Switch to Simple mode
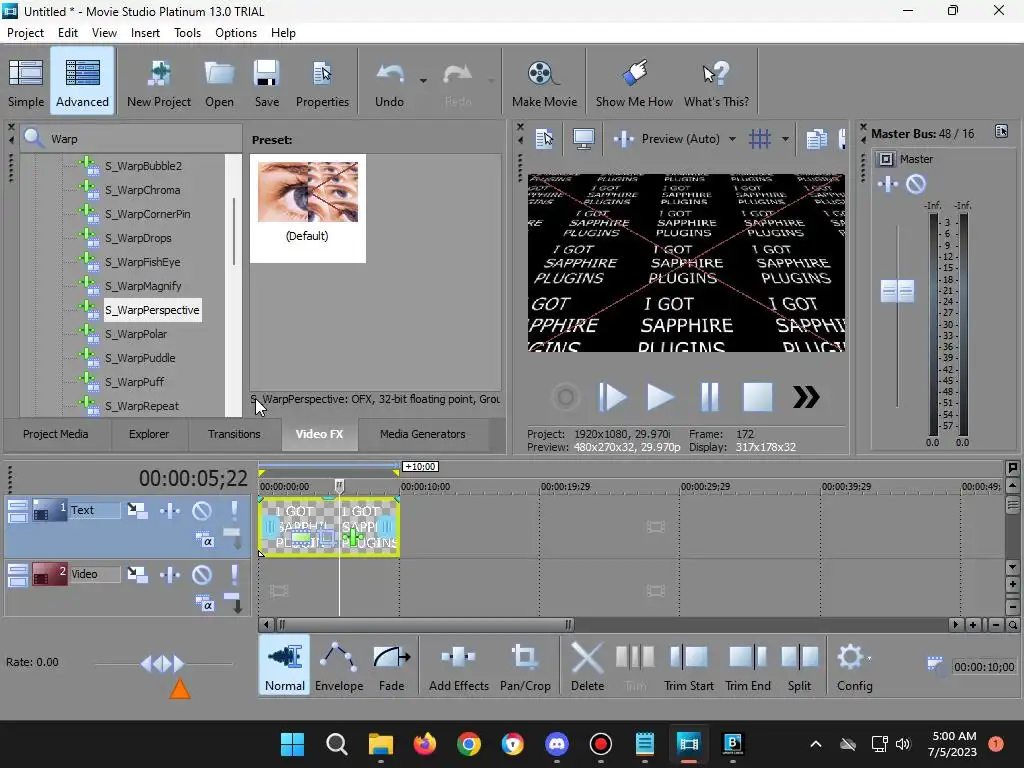This screenshot has width=1024, height=768. [x=26, y=82]
